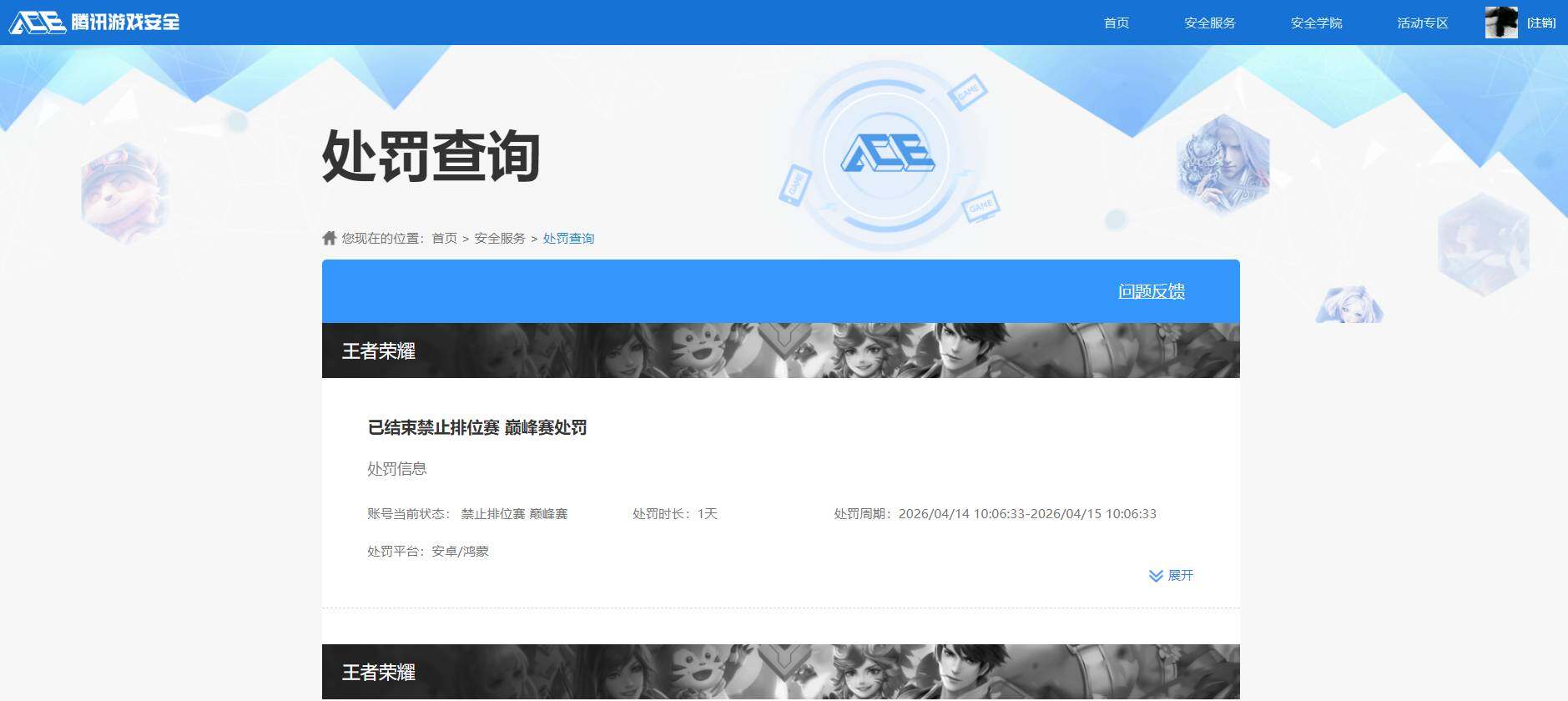1568x701 pixels.
Task: Click the [注销] logout link
Action: (1540, 23)
